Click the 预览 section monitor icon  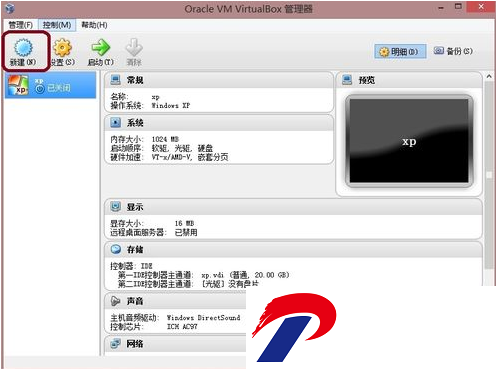pyautogui.click(x=347, y=80)
